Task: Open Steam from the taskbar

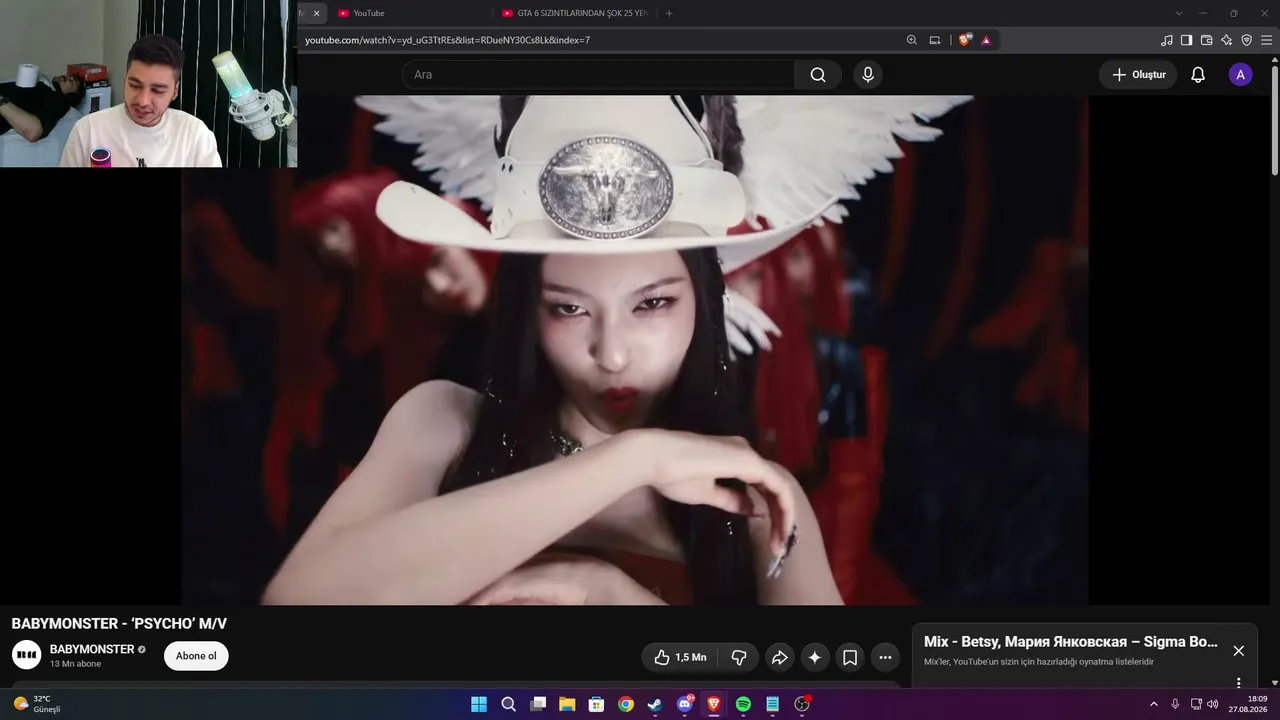Action: point(655,704)
